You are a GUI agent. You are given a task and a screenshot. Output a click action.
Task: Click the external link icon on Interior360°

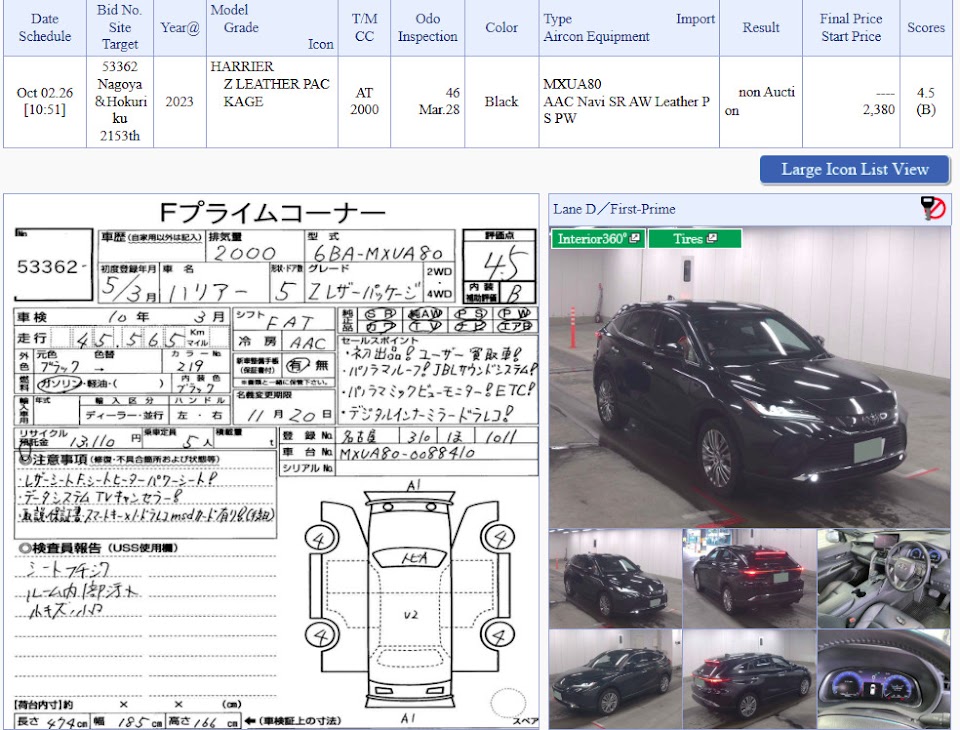click(x=635, y=238)
